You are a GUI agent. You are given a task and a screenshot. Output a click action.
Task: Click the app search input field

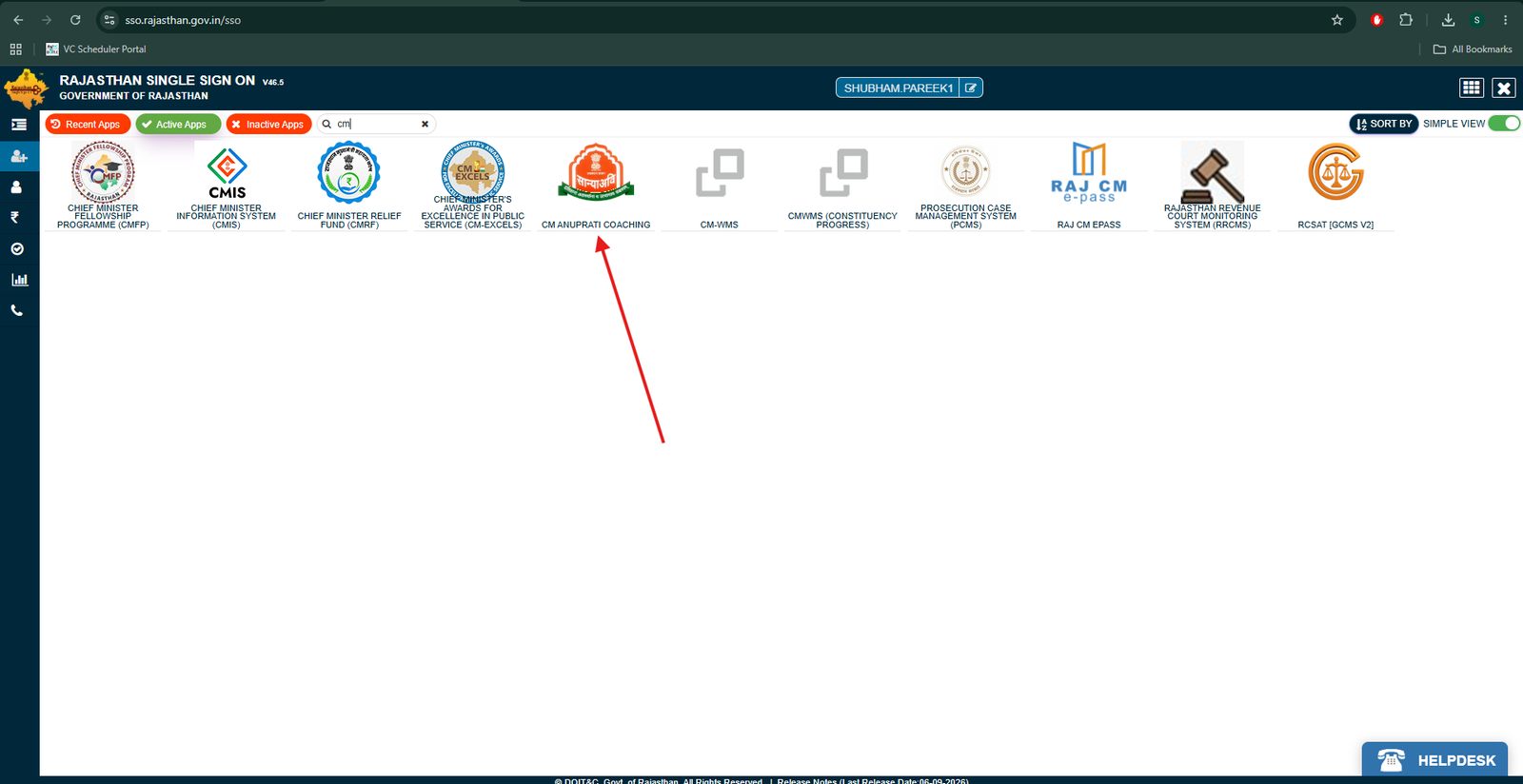click(x=376, y=124)
